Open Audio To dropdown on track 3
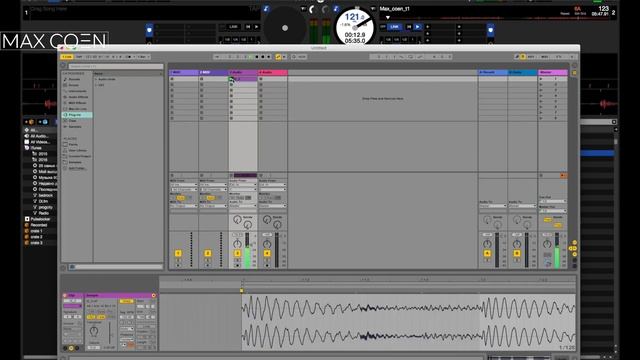 (243, 206)
